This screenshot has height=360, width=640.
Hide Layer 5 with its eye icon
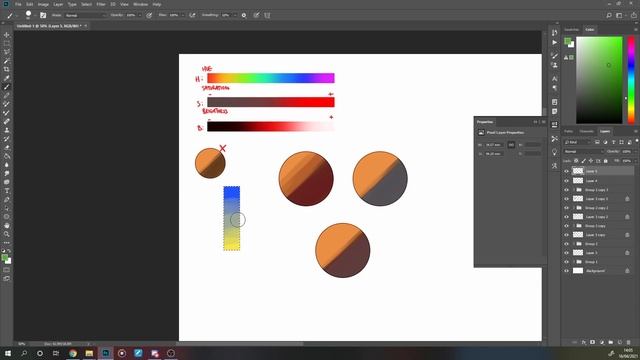[567, 171]
